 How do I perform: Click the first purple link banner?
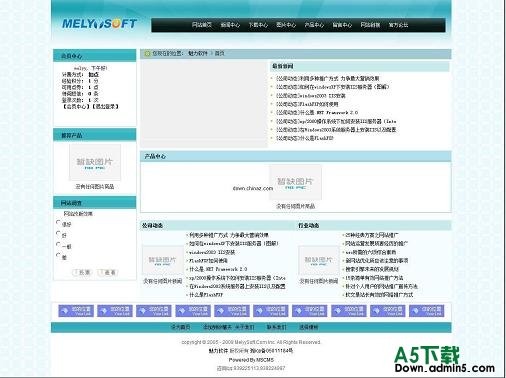[76, 311]
